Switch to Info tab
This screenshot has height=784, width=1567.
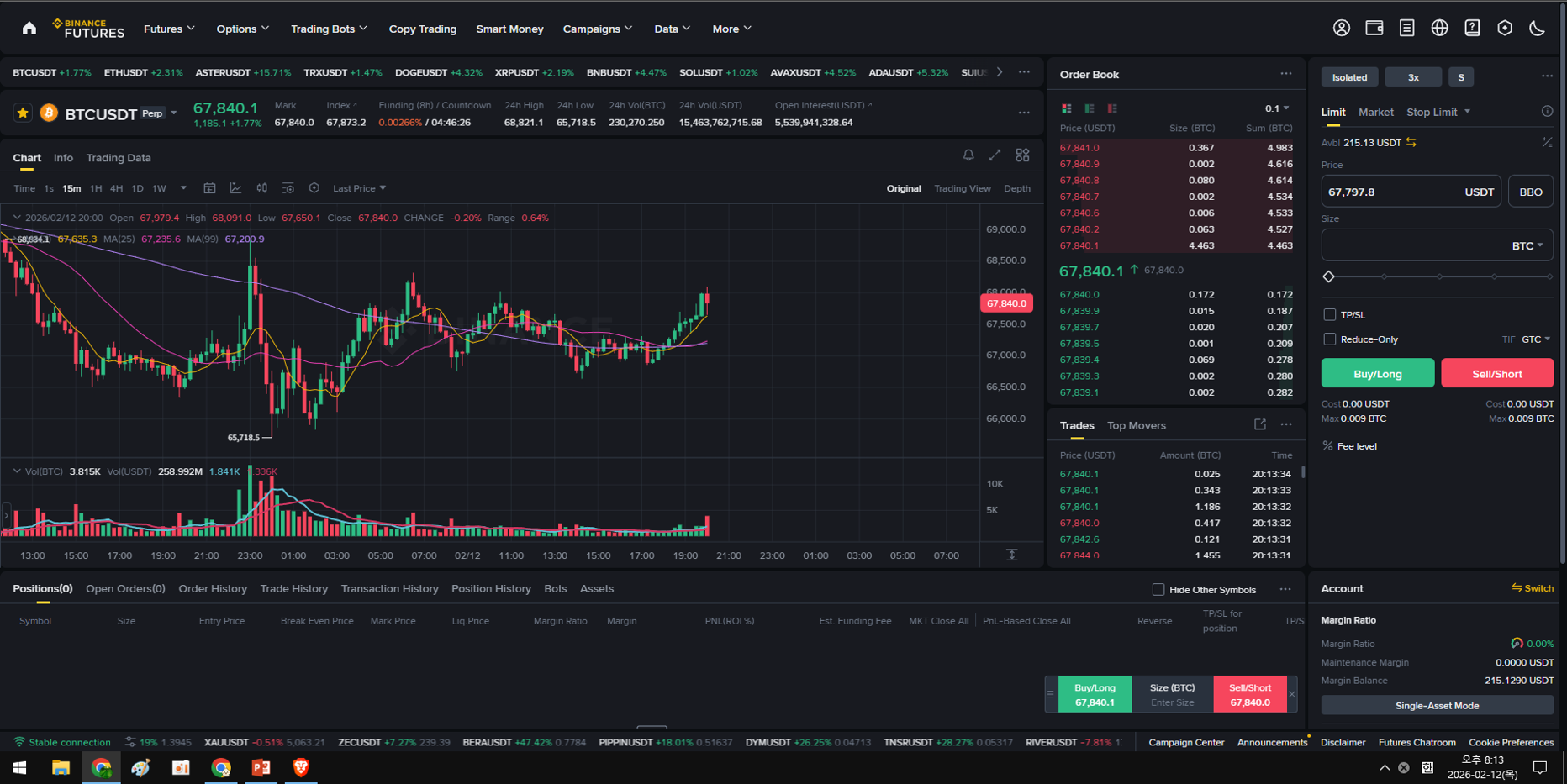pyautogui.click(x=63, y=158)
